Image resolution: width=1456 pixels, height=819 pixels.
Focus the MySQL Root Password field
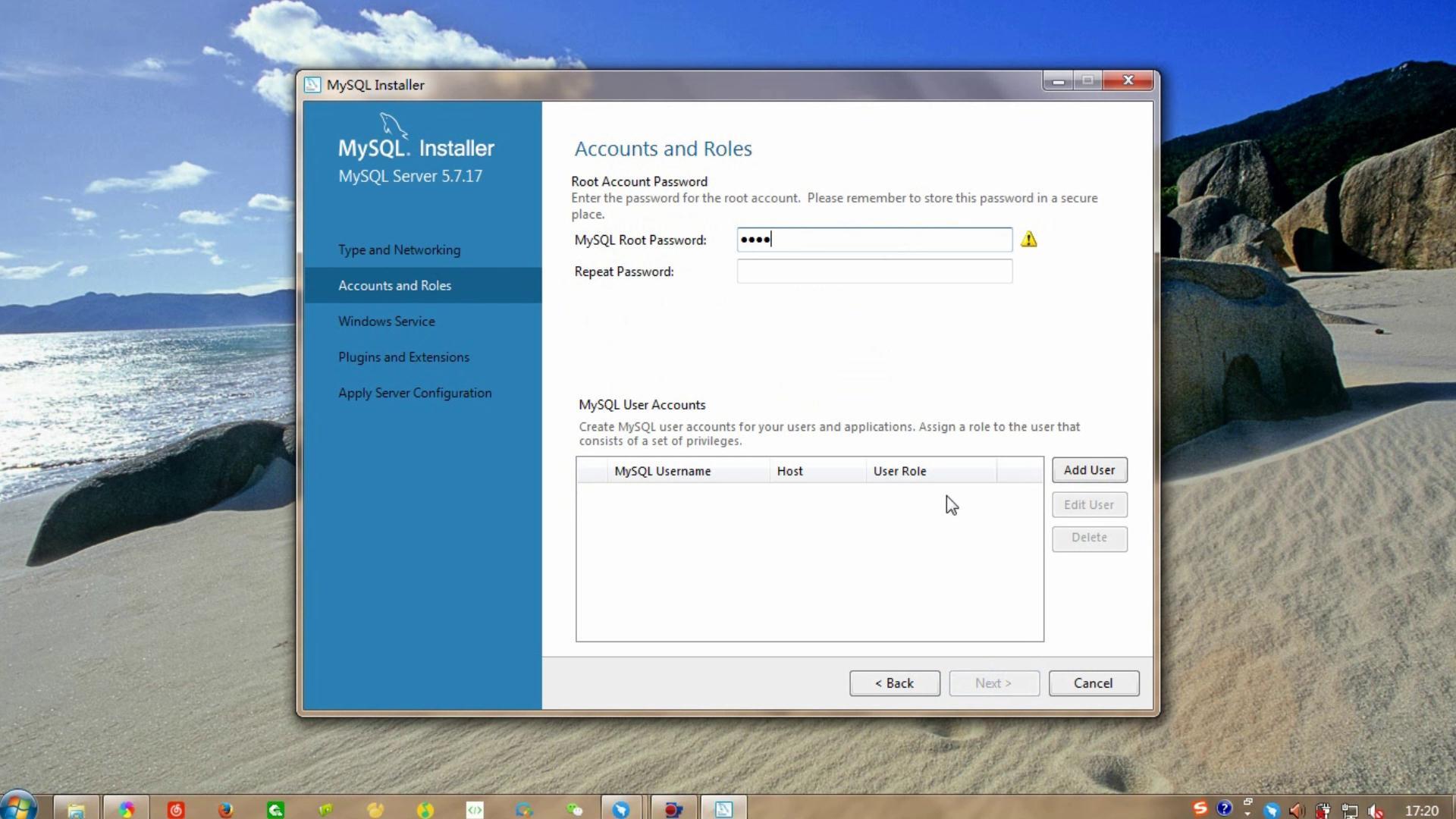[x=874, y=240]
